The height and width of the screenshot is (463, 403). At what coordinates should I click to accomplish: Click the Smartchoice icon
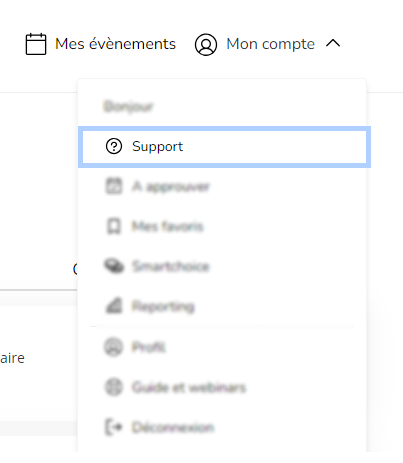tap(114, 266)
